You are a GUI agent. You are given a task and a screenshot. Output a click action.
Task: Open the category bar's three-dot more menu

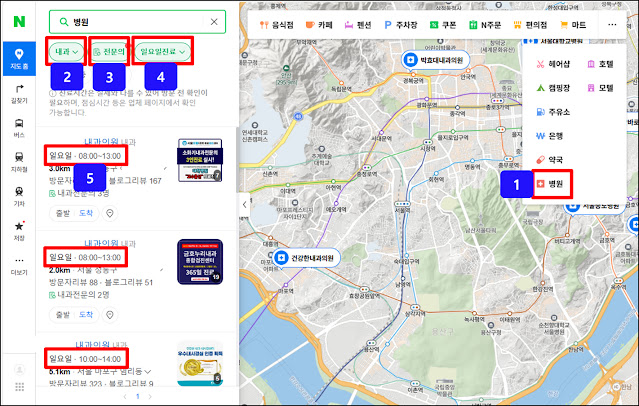(x=612, y=25)
